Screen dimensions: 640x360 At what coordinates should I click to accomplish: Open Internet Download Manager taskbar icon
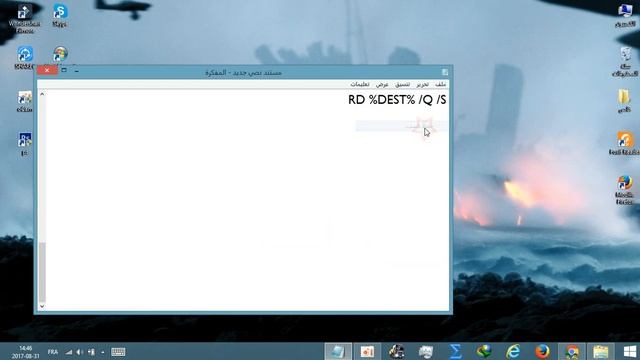click(484, 351)
